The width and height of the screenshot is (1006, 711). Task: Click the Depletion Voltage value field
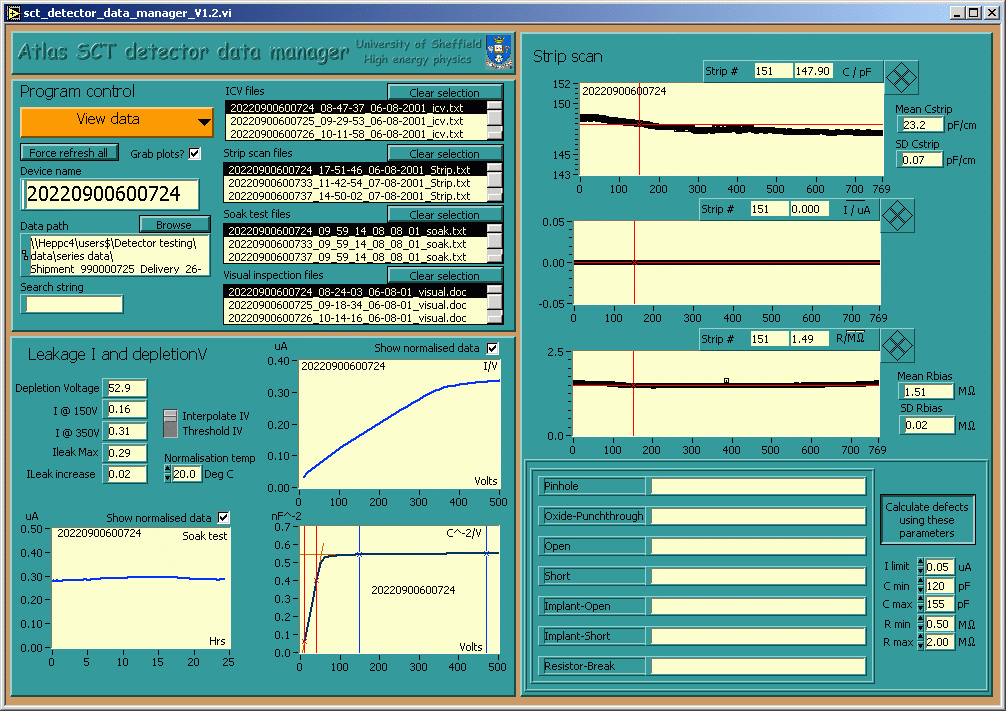click(x=126, y=388)
